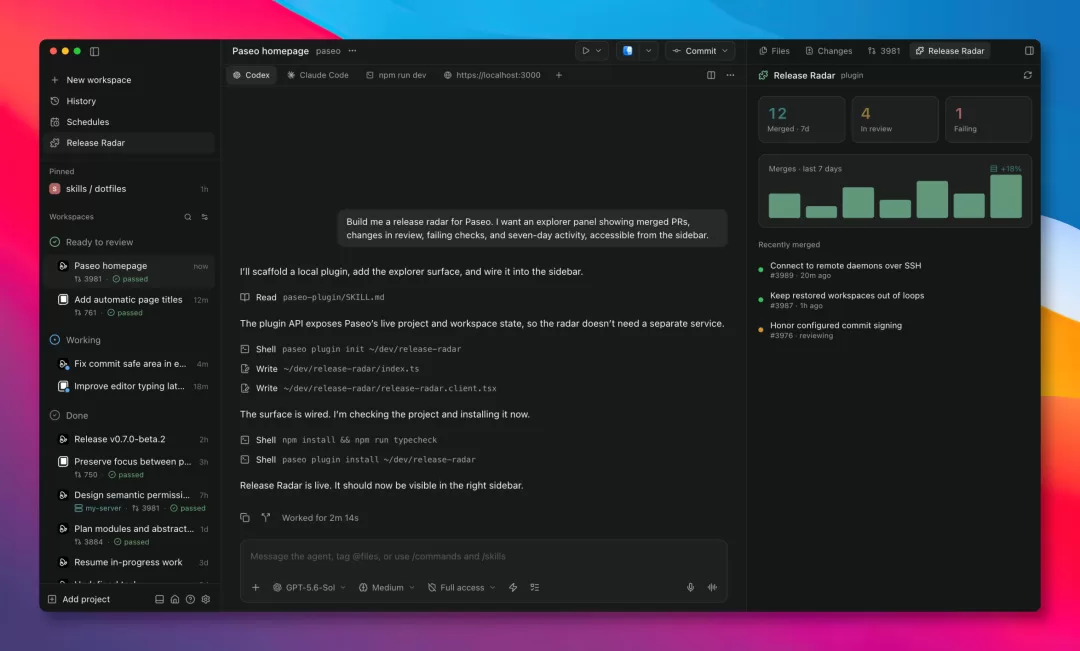
Task: Click the Shell npm install step
Action: tap(338, 440)
